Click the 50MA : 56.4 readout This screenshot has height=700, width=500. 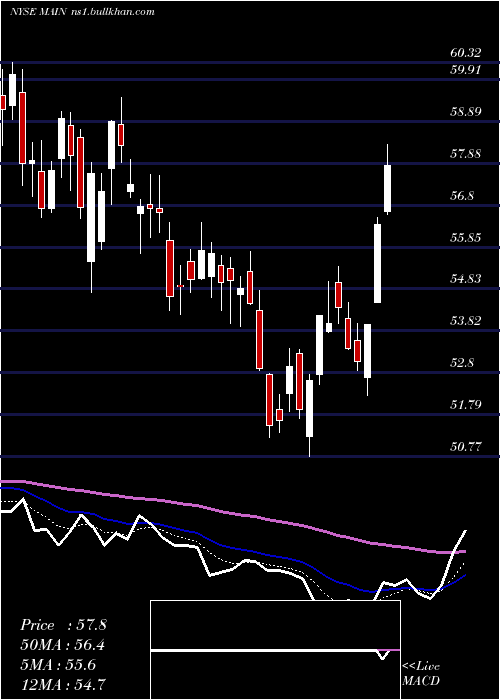[x=63, y=645]
